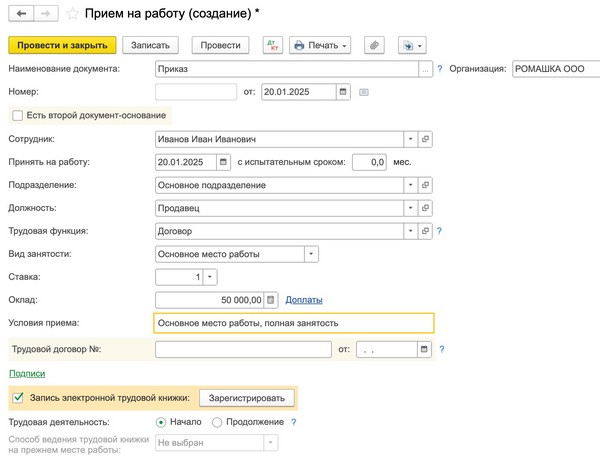Screen dimensions: 600x463
Task: Open the Доплаты link
Action: pos(304,300)
